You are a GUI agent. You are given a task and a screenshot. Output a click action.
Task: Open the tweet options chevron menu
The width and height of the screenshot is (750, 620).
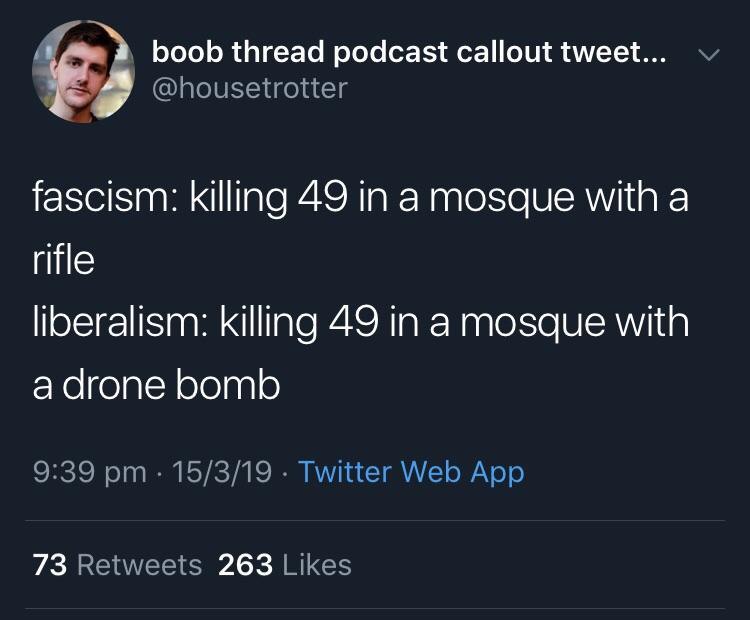click(707, 55)
